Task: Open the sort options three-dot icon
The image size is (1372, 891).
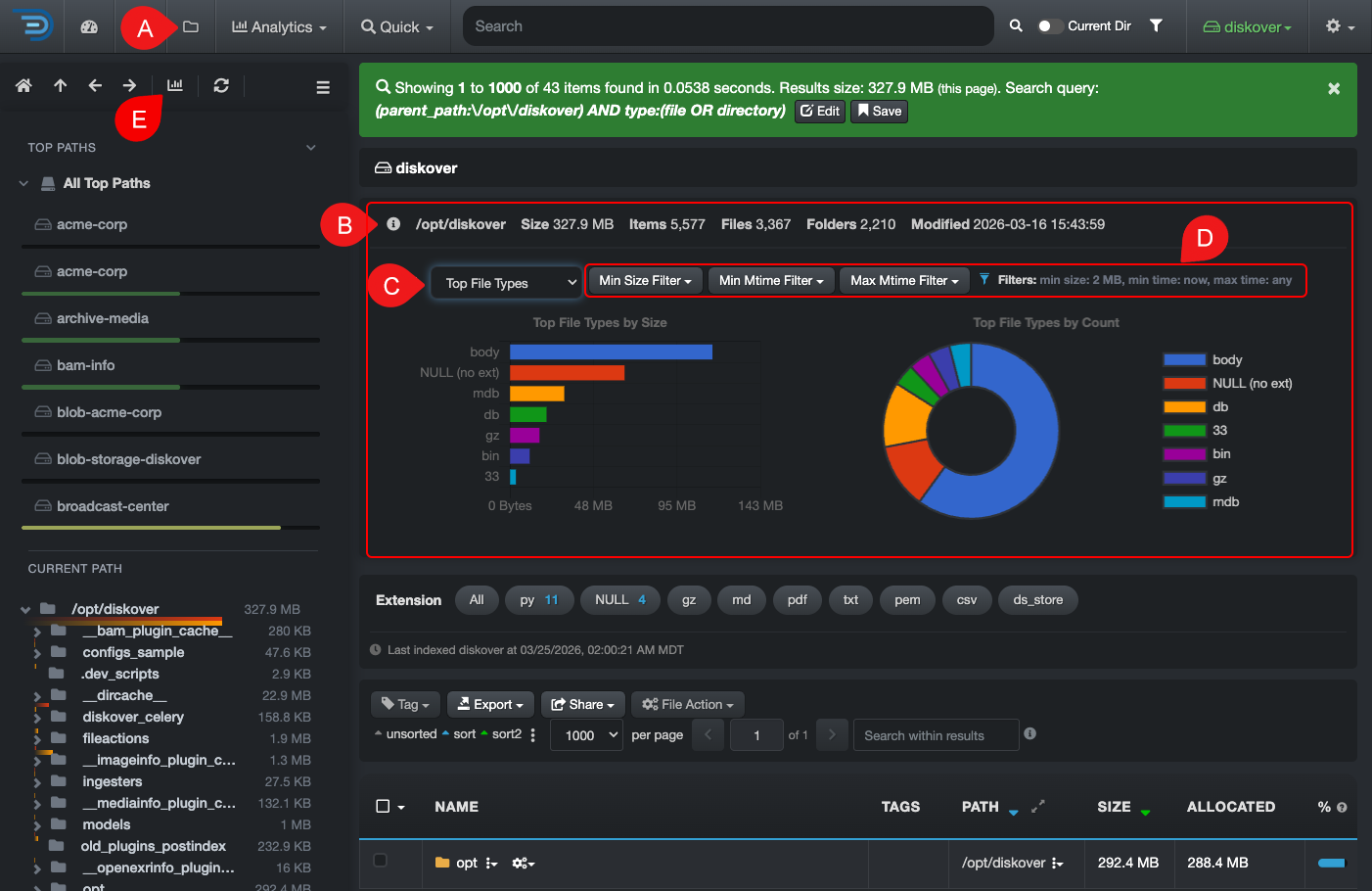Action: click(x=532, y=734)
